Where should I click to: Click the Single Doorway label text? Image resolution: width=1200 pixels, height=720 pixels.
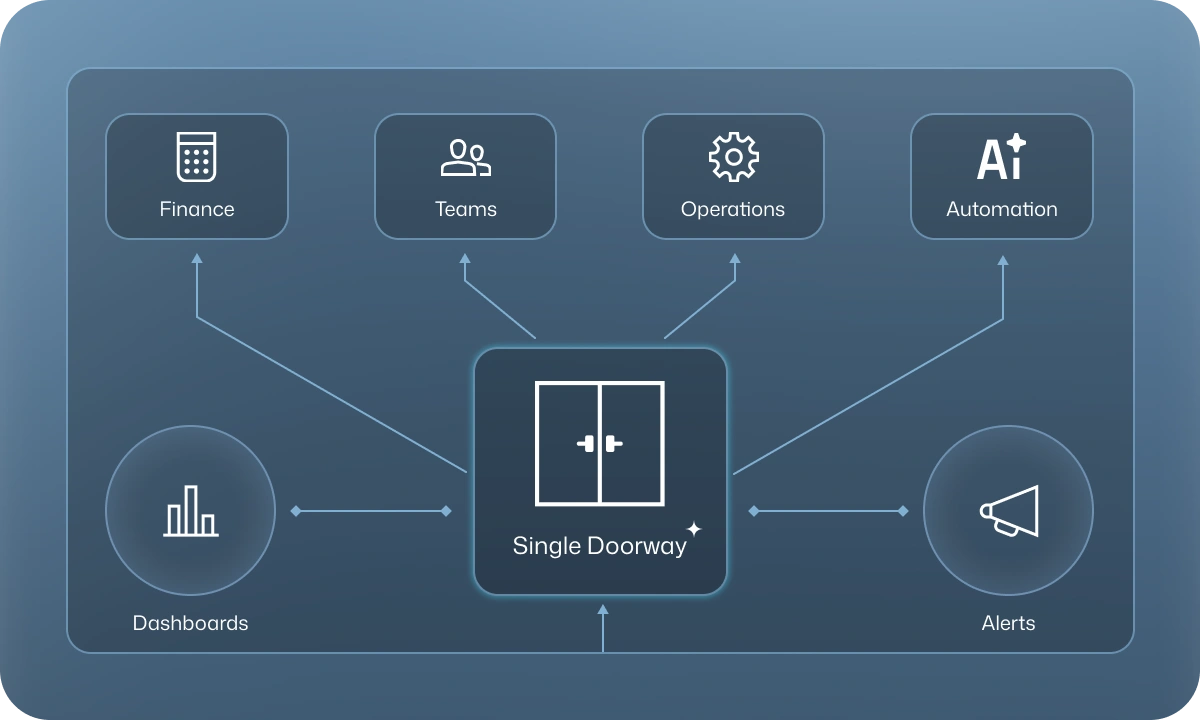600,546
